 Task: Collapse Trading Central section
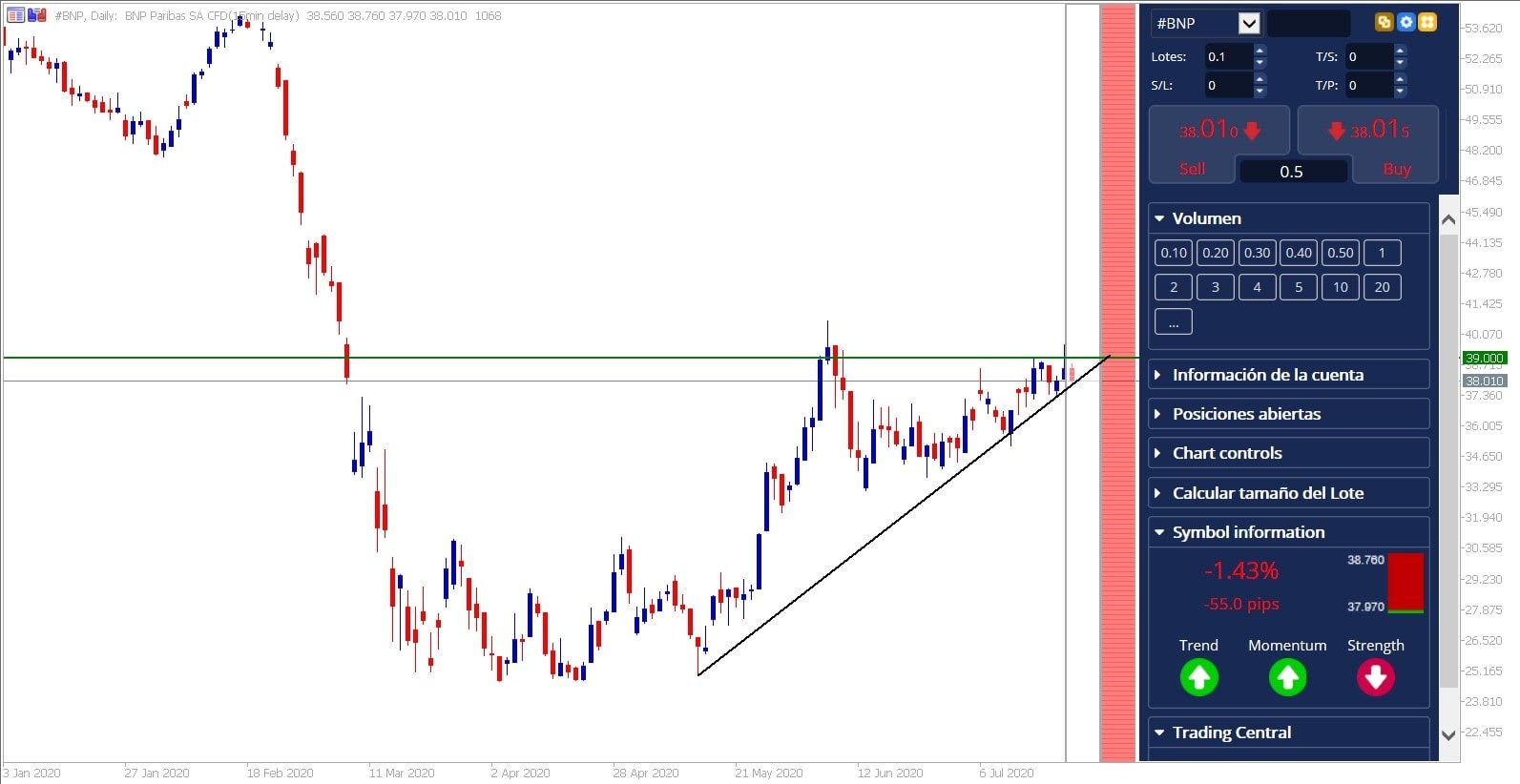1289,732
